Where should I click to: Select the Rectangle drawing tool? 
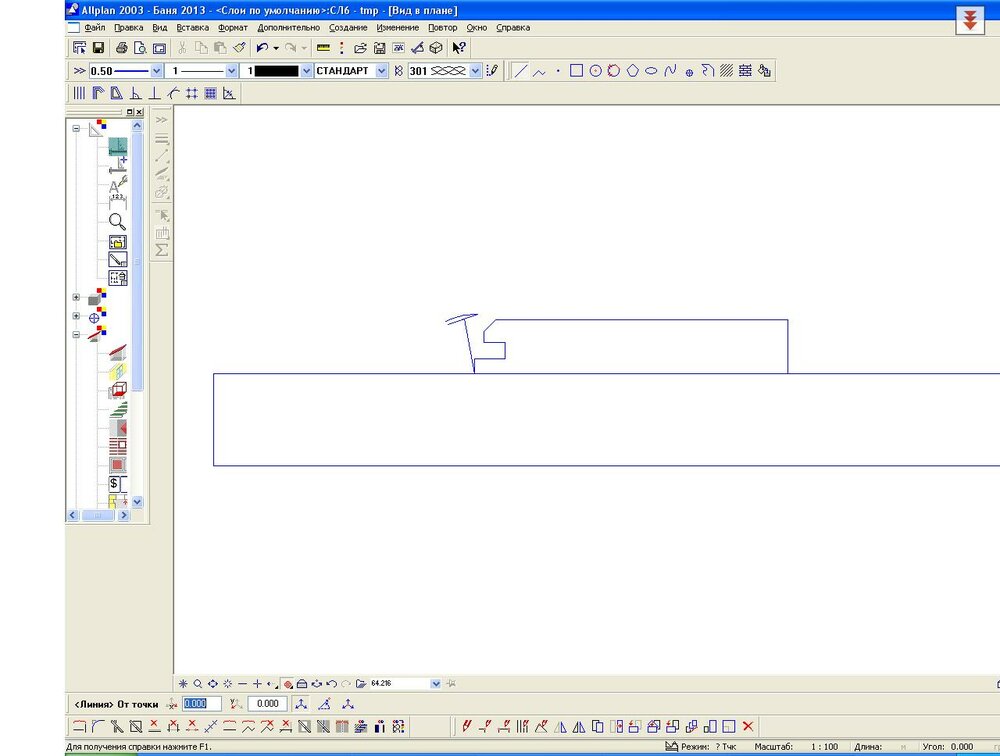click(x=576, y=71)
